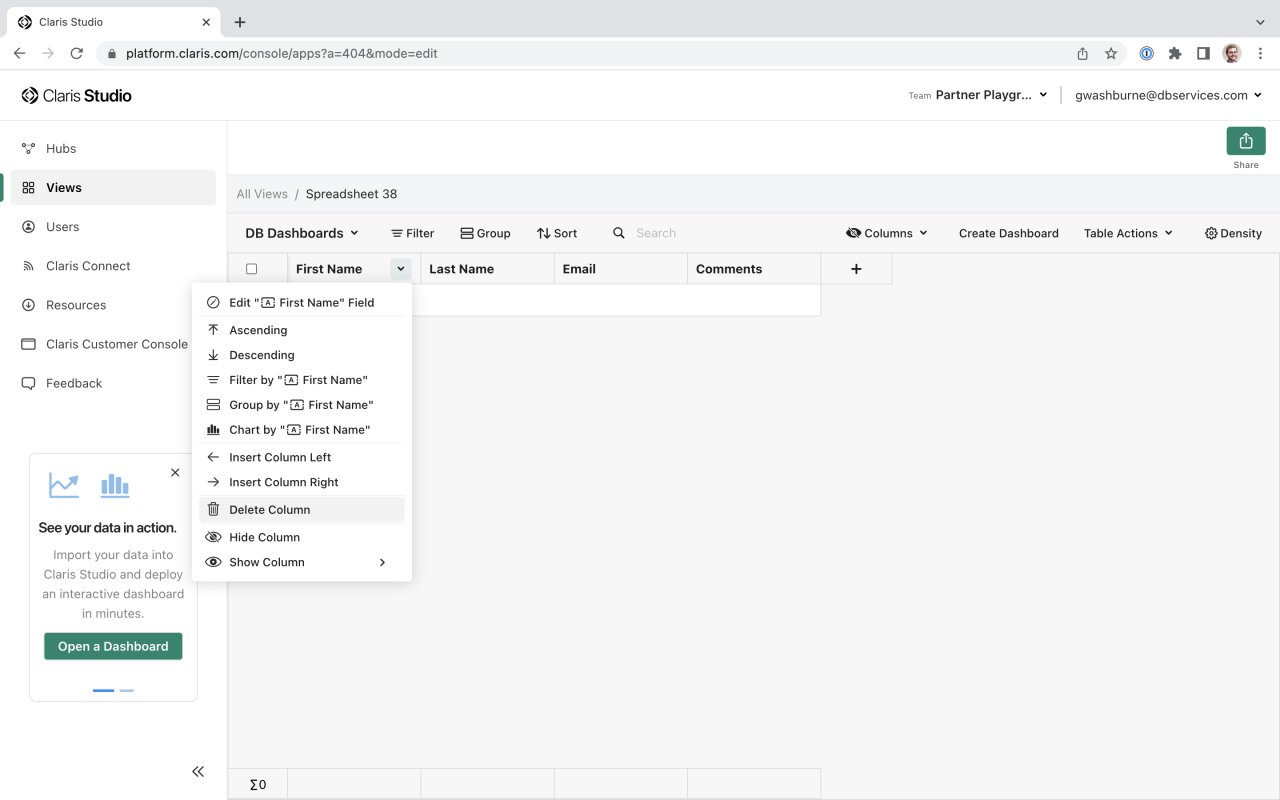Select the Email column header
Viewport: 1280px width, 800px height.
(x=621, y=269)
